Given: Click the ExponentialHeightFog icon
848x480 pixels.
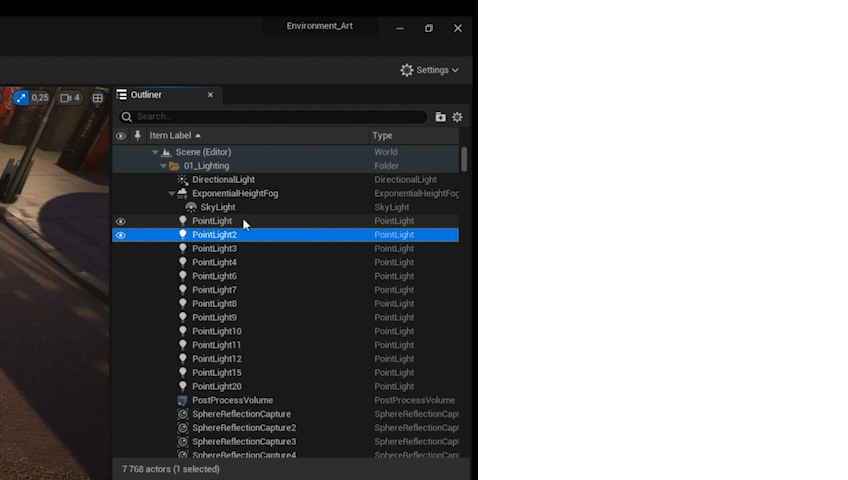Looking at the screenshot, I should 183,193.
